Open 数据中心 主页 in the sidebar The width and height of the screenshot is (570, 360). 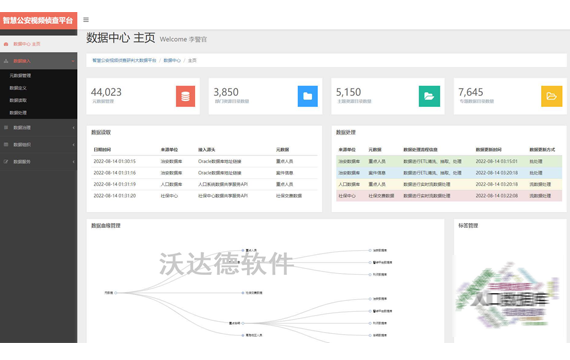click(x=39, y=44)
